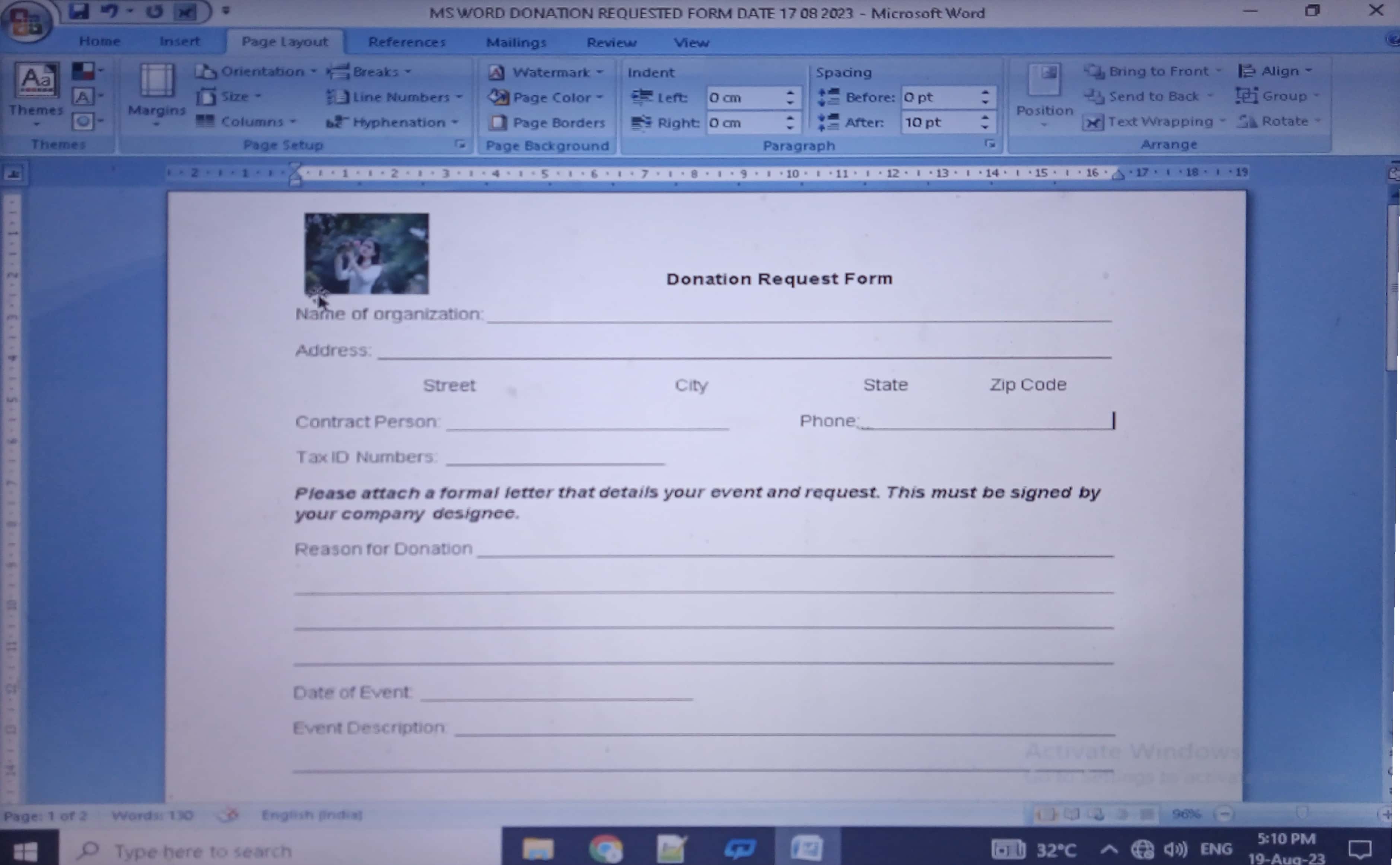Select the photo in the document

366,253
